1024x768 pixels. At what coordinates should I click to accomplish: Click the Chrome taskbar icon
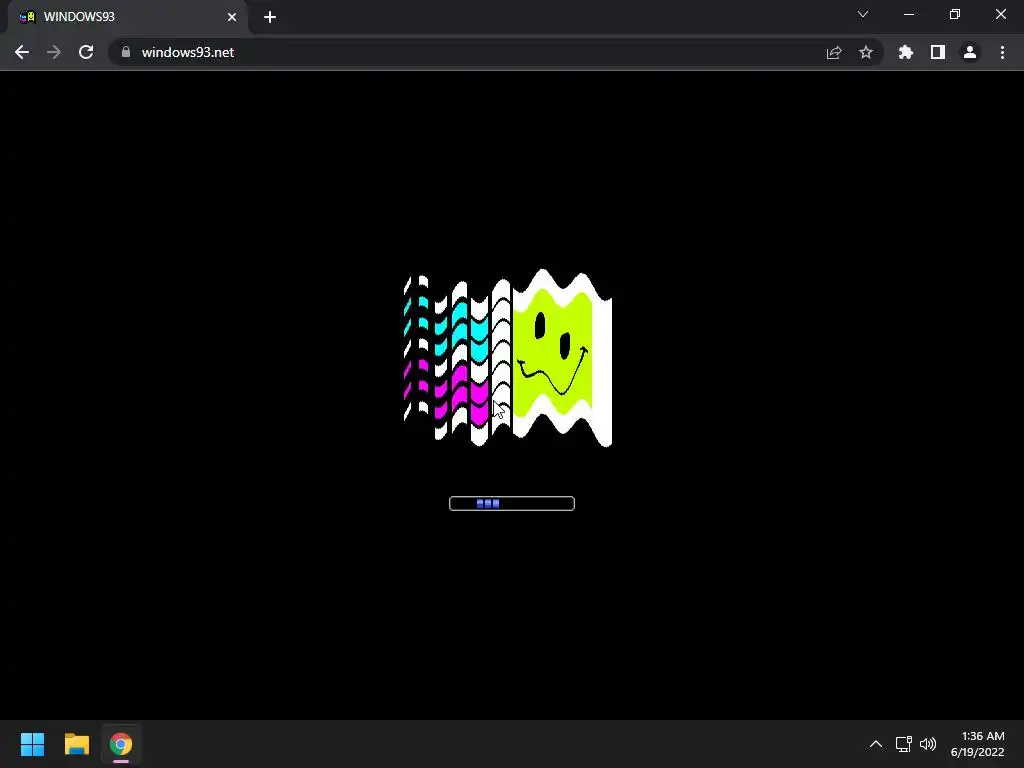click(121, 744)
